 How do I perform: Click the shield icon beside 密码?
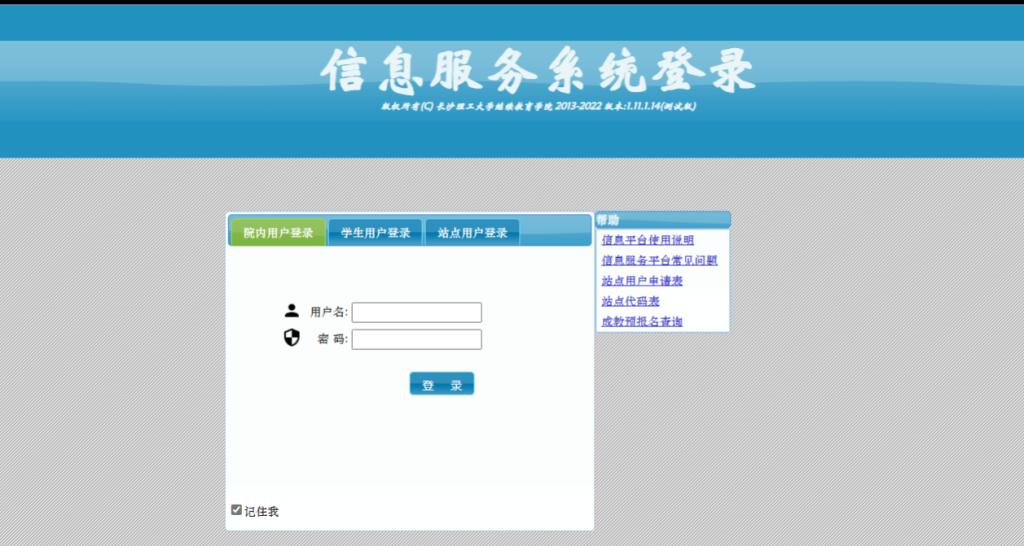coord(292,338)
